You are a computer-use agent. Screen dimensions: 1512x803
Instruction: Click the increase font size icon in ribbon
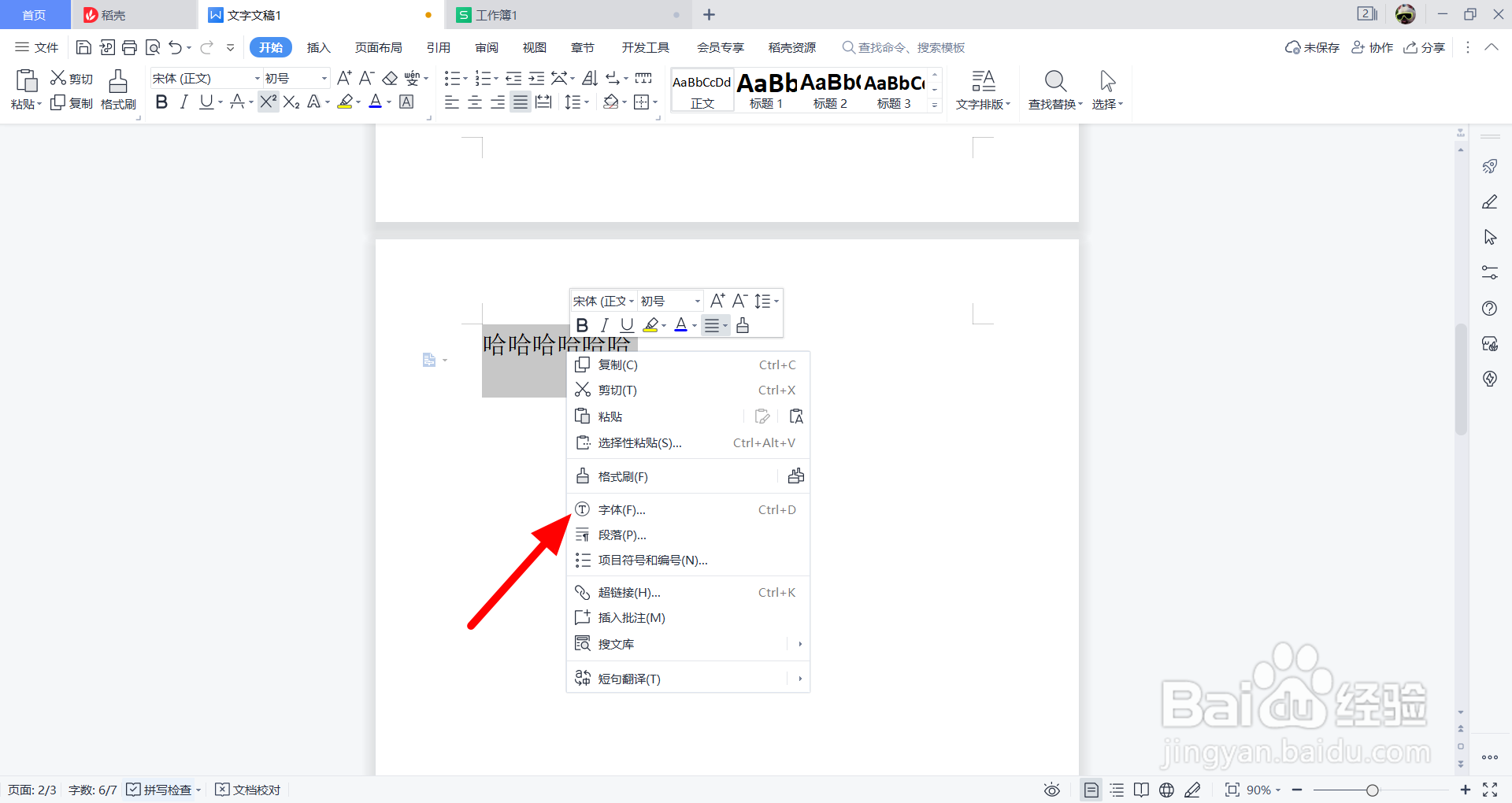344,78
